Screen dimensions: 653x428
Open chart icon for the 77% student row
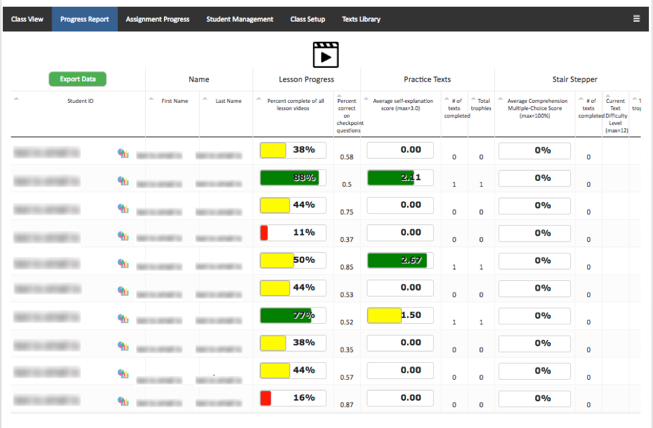coord(123,319)
